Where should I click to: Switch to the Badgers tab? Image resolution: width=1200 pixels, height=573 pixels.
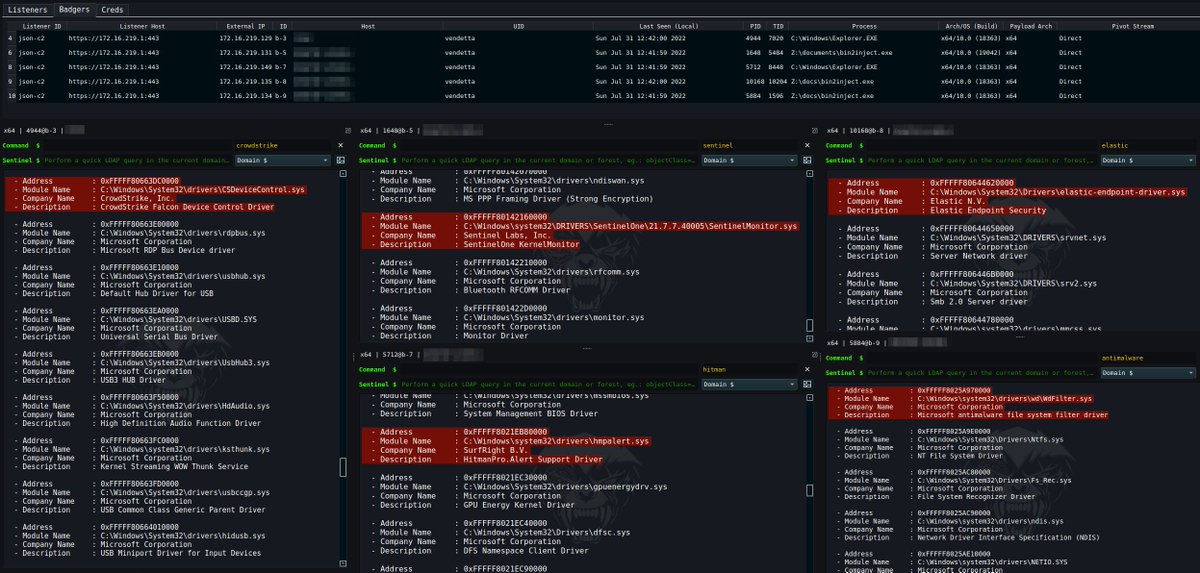pyautogui.click(x=74, y=9)
